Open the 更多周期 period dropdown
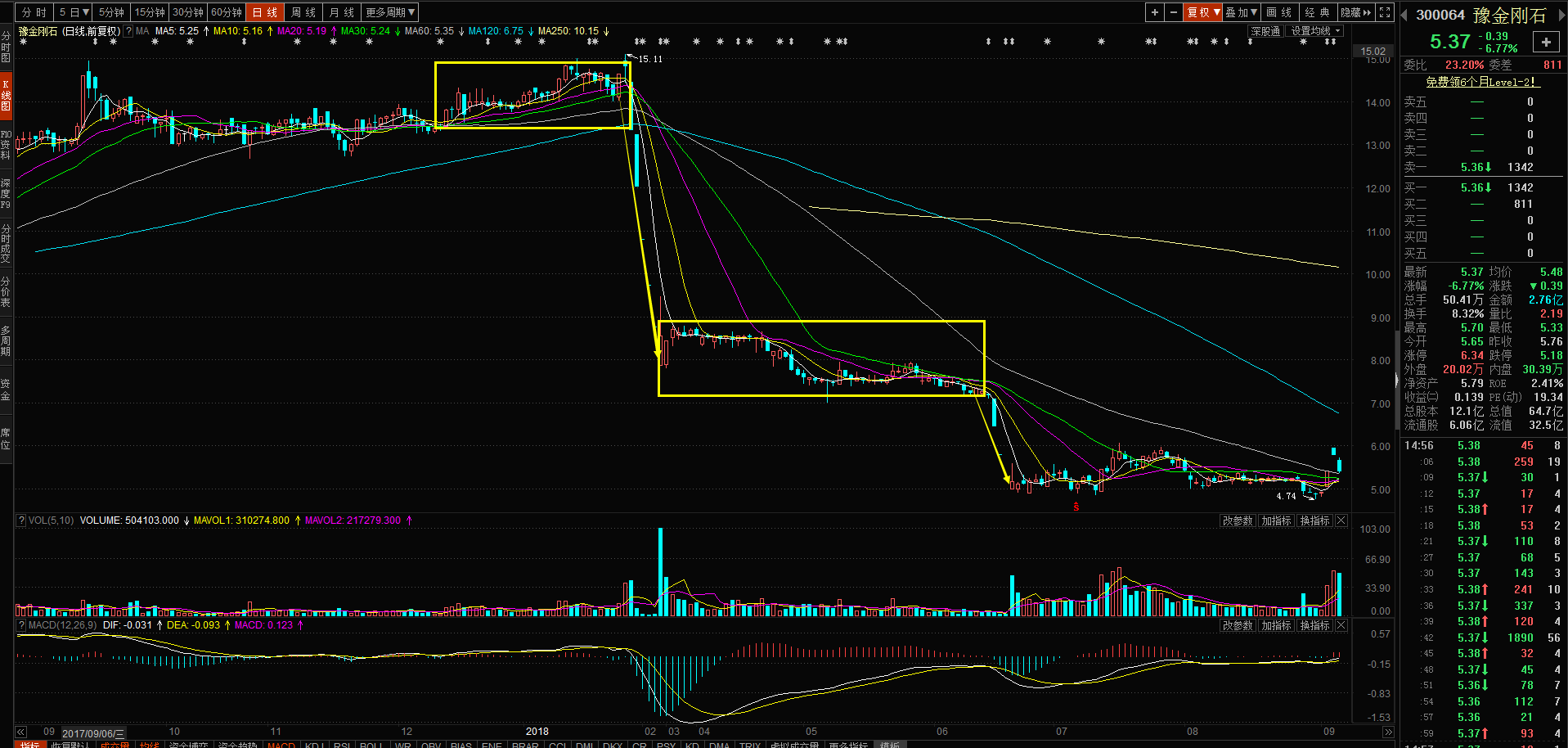Image resolution: width=1568 pixels, height=748 pixels. click(390, 12)
